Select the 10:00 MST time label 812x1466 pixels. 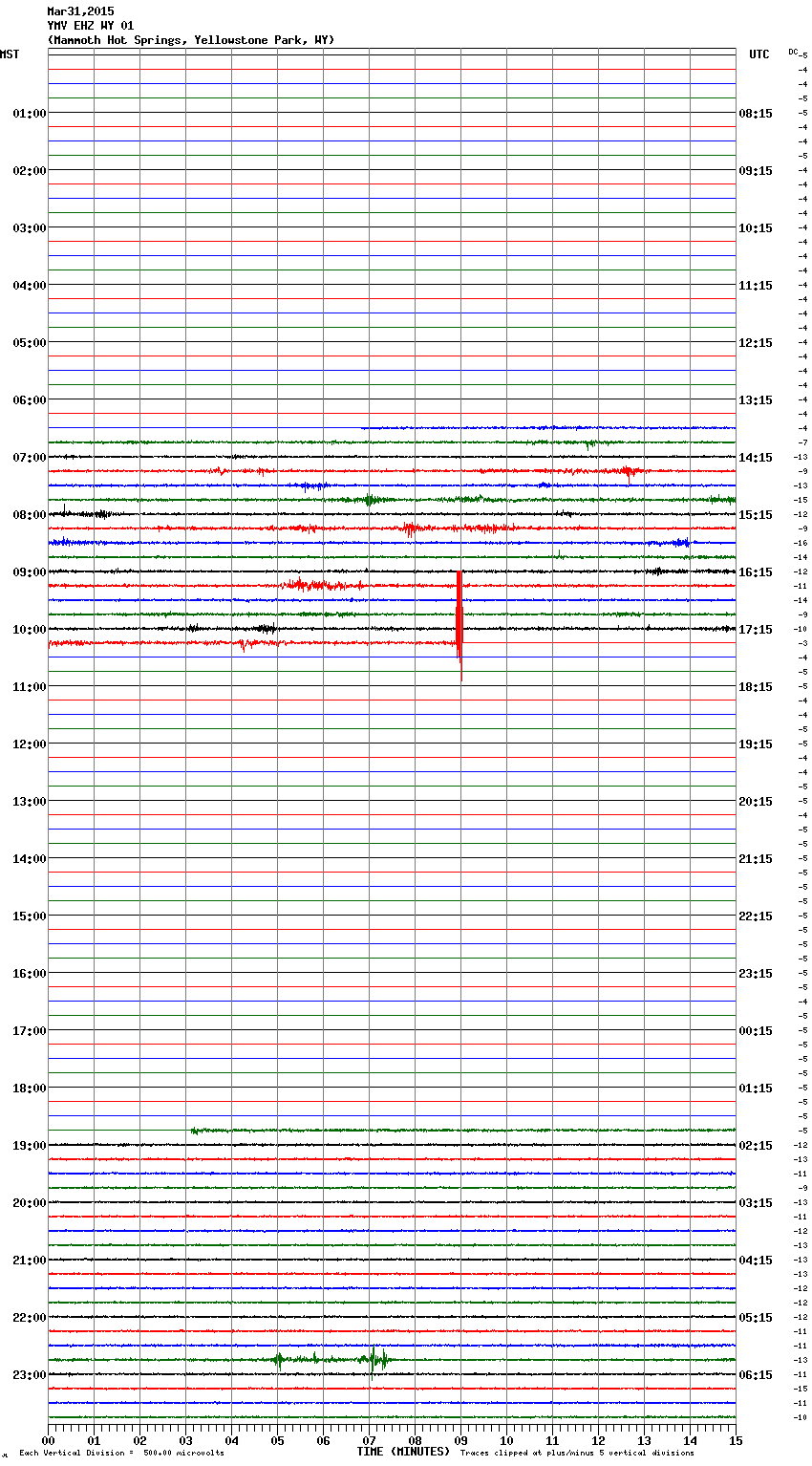(30, 630)
